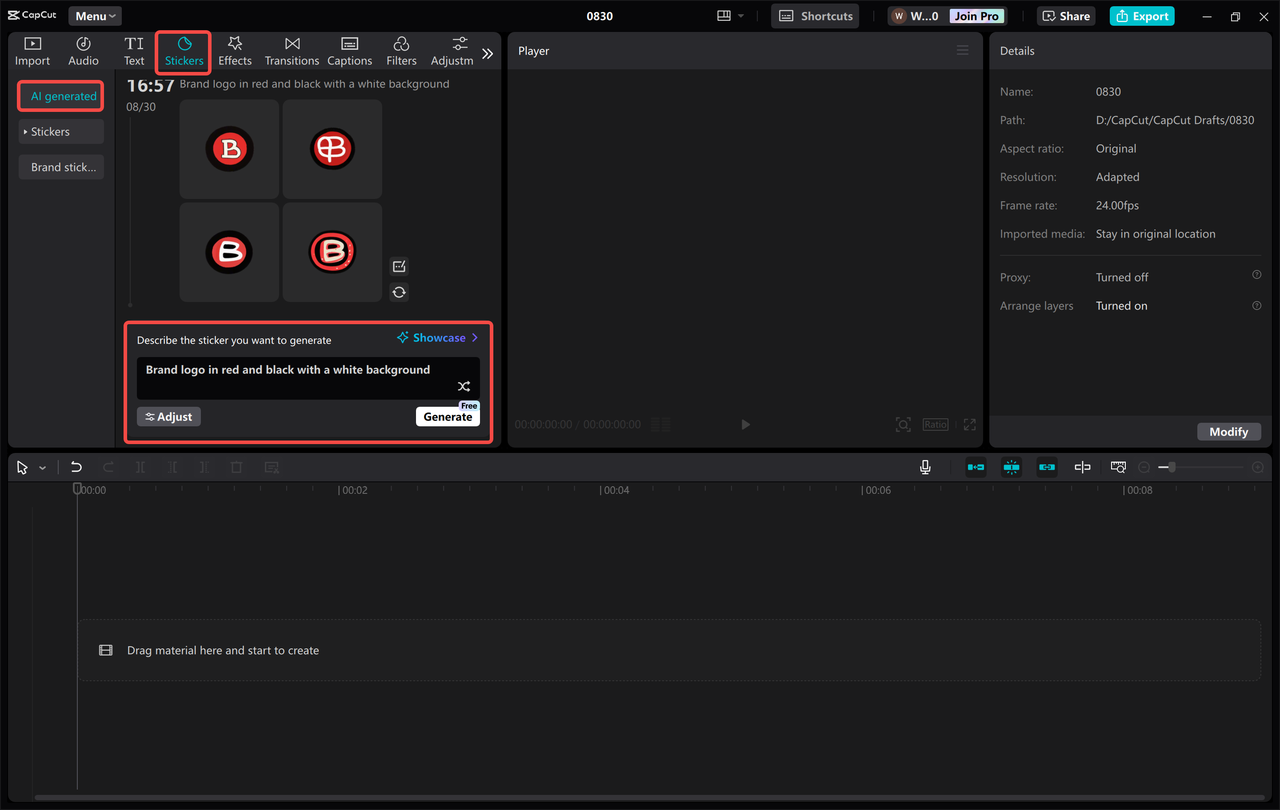The width and height of the screenshot is (1280, 810).
Task: Open the Menu dropdown at top left
Action: [94, 15]
